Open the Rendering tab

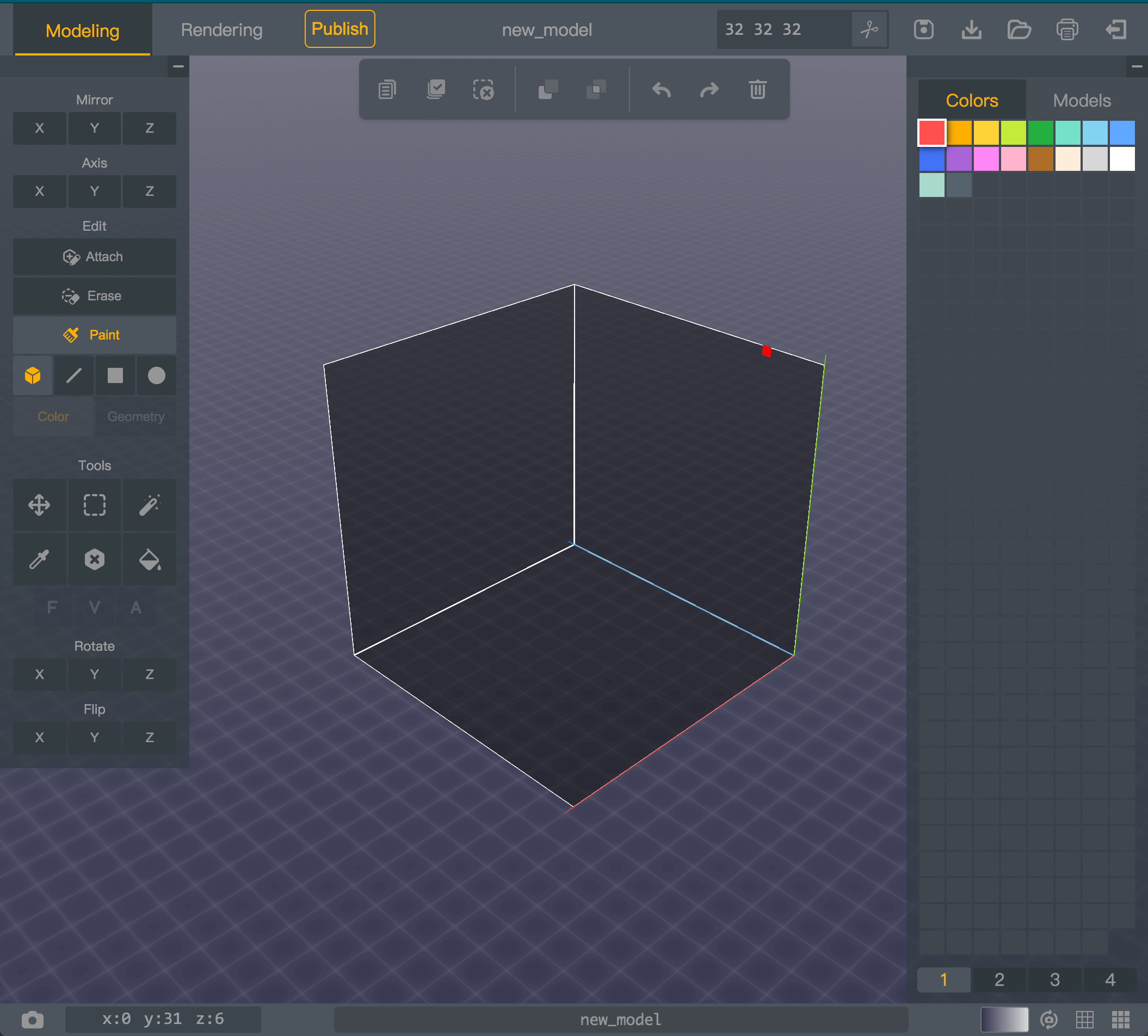[221, 29]
